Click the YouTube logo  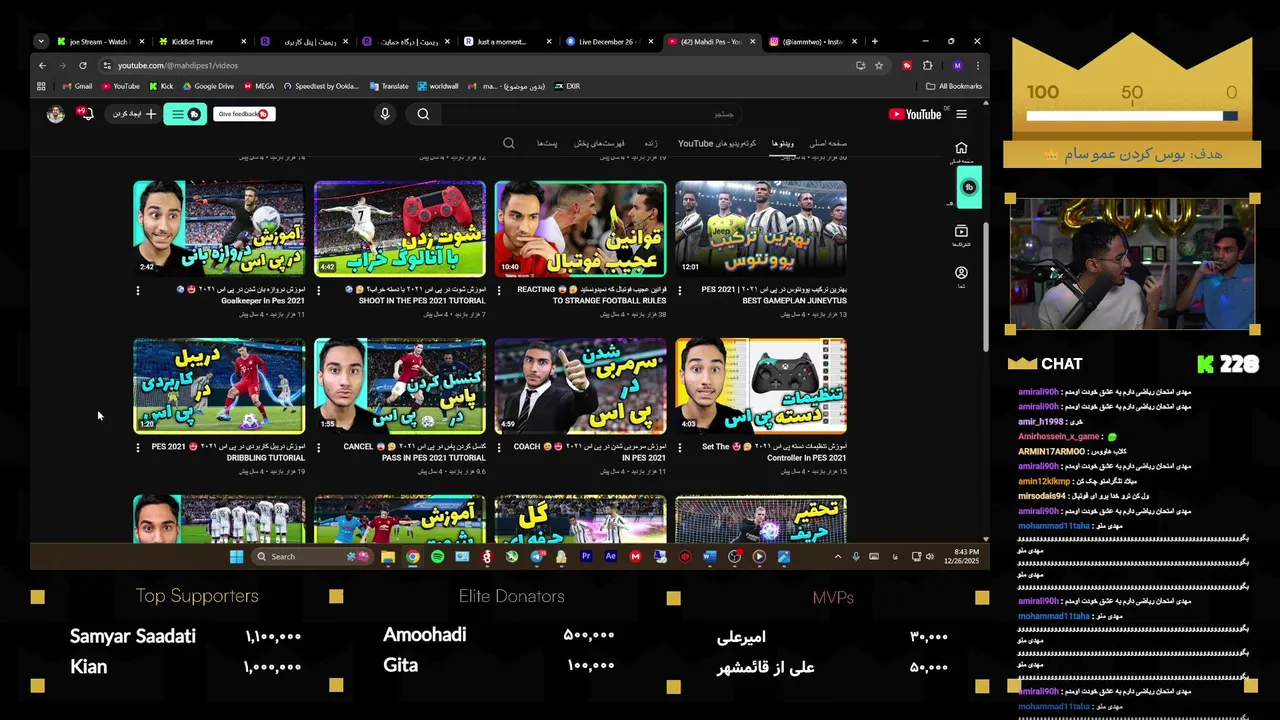[915, 114]
